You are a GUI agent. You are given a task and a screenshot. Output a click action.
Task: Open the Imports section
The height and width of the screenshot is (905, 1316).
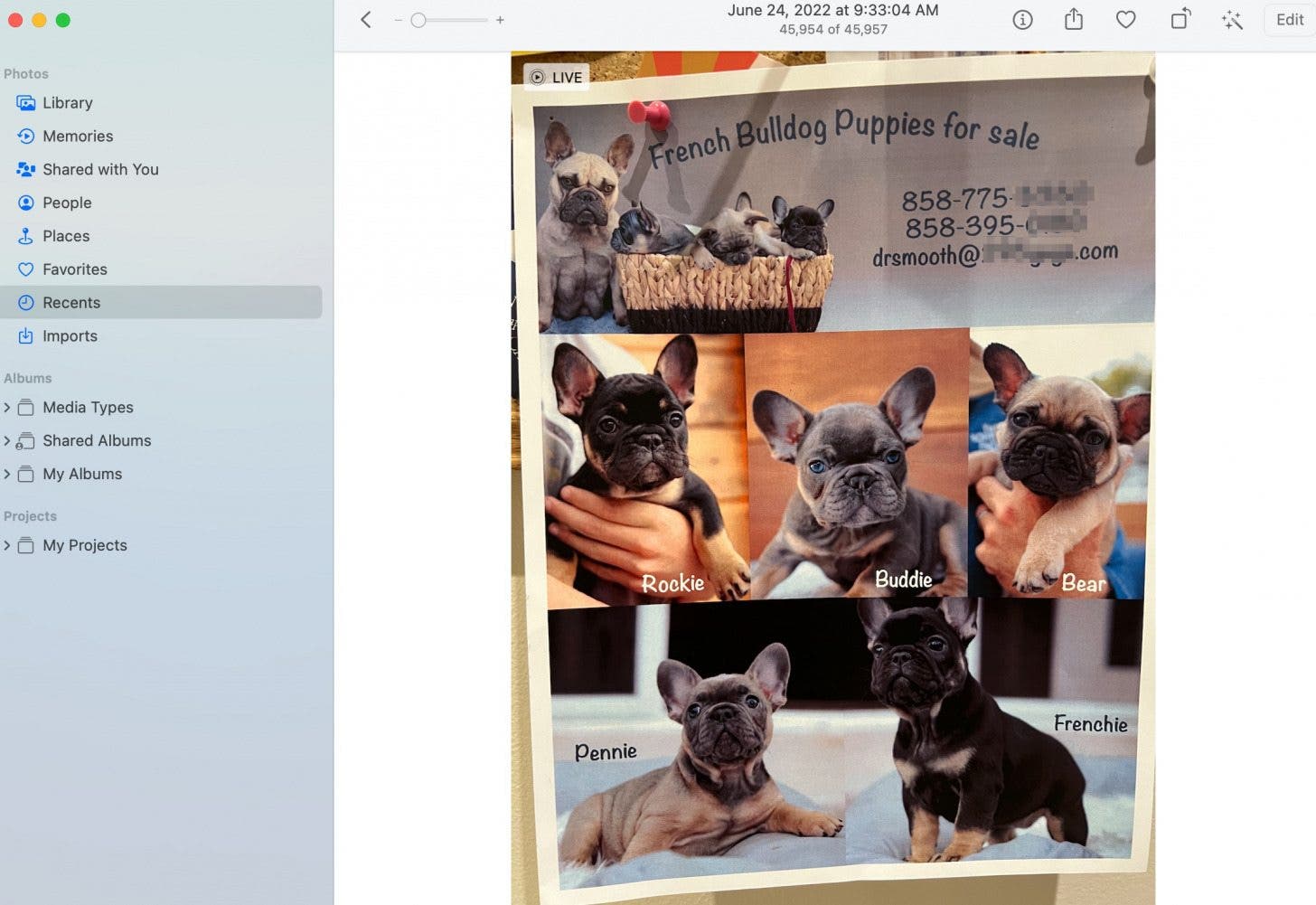coord(25,335)
